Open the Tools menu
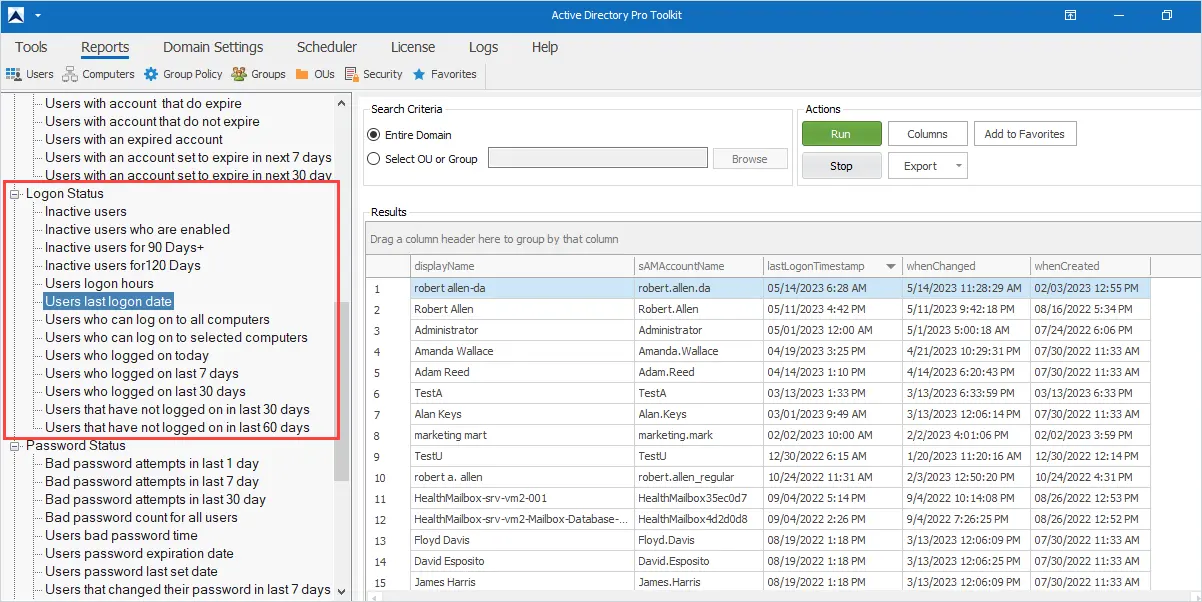Screen dimensions: 1202x602 tap(31, 47)
